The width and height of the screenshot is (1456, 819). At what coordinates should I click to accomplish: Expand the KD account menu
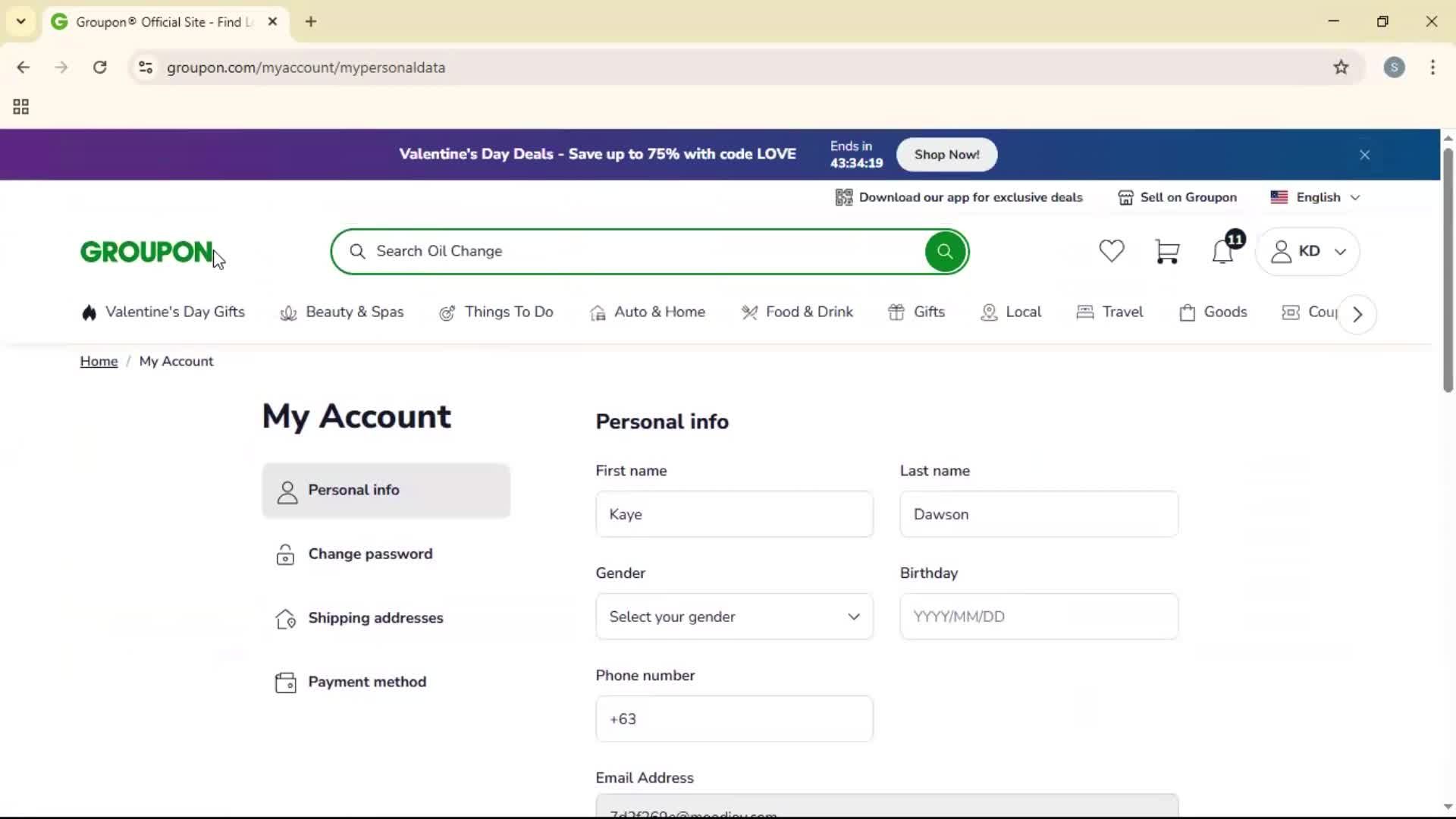pyautogui.click(x=1308, y=251)
